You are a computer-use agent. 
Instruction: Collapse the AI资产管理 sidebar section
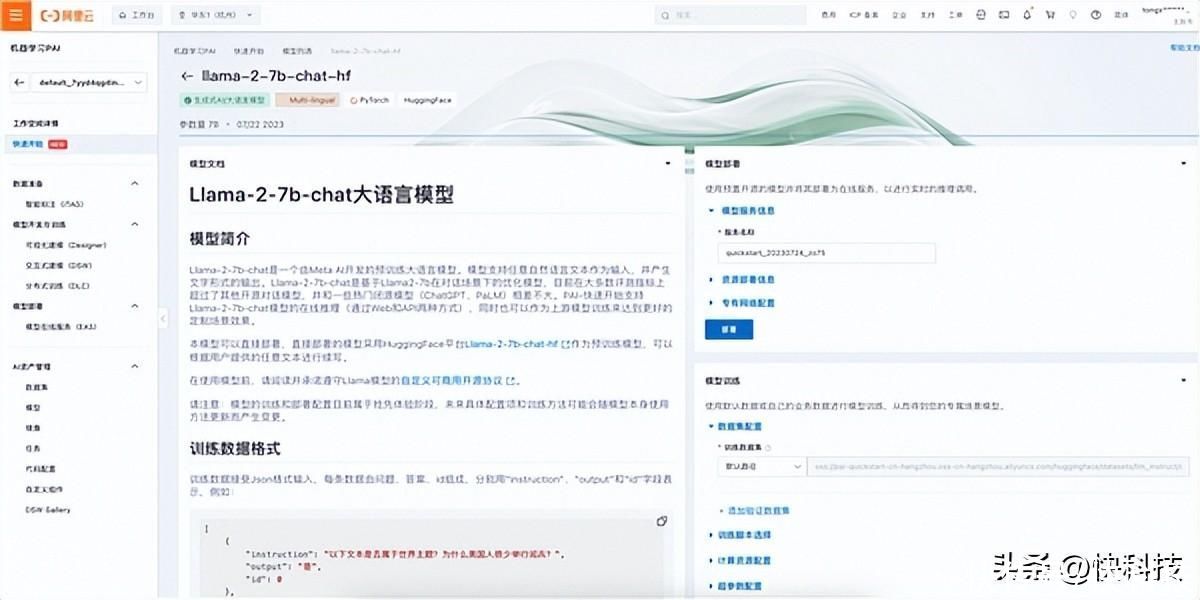coord(136,367)
